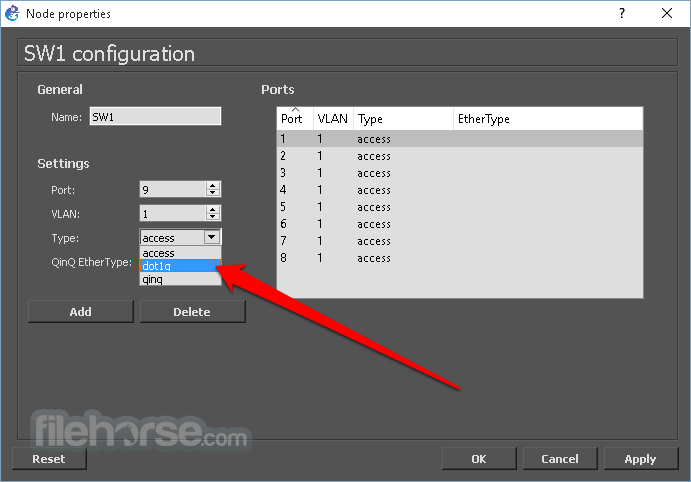
Task: Click the GNS3 app icon in title bar
Action: coord(12,13)
